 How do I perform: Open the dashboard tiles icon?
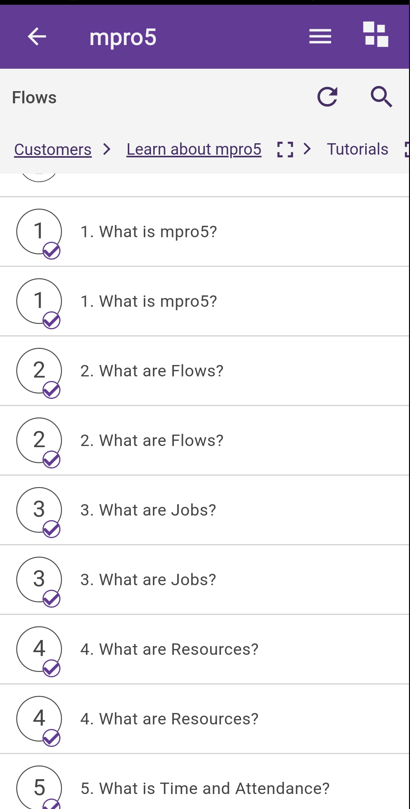(x=375, y=35)
